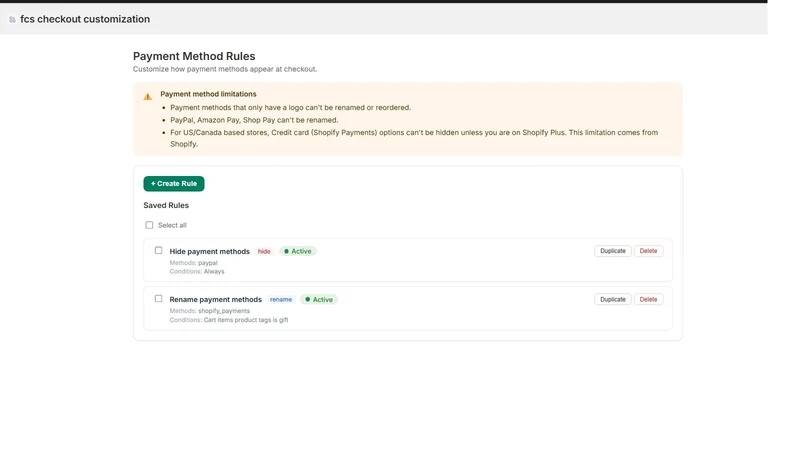Click the 'Customize how payment methods appear' subtitle
This screenshot has height=450, width=800.
click(x=225, y=69)
